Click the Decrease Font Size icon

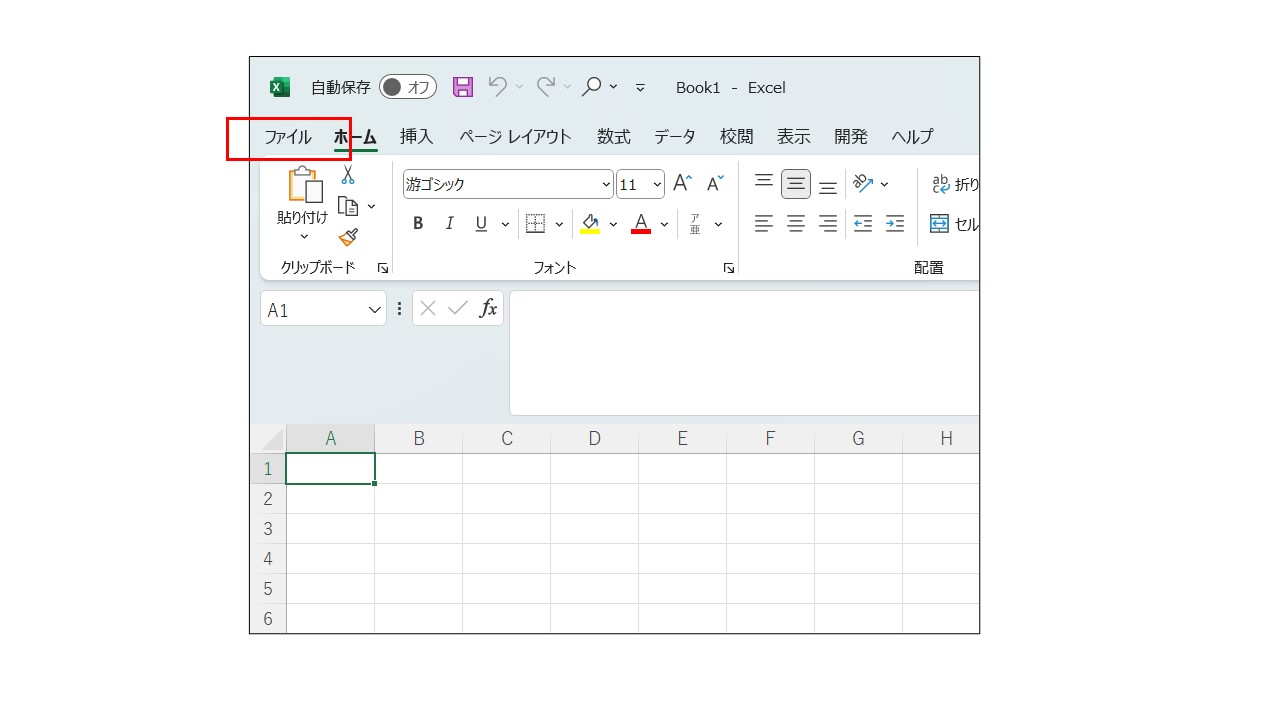pyautogui.click(x=715, y=183)
